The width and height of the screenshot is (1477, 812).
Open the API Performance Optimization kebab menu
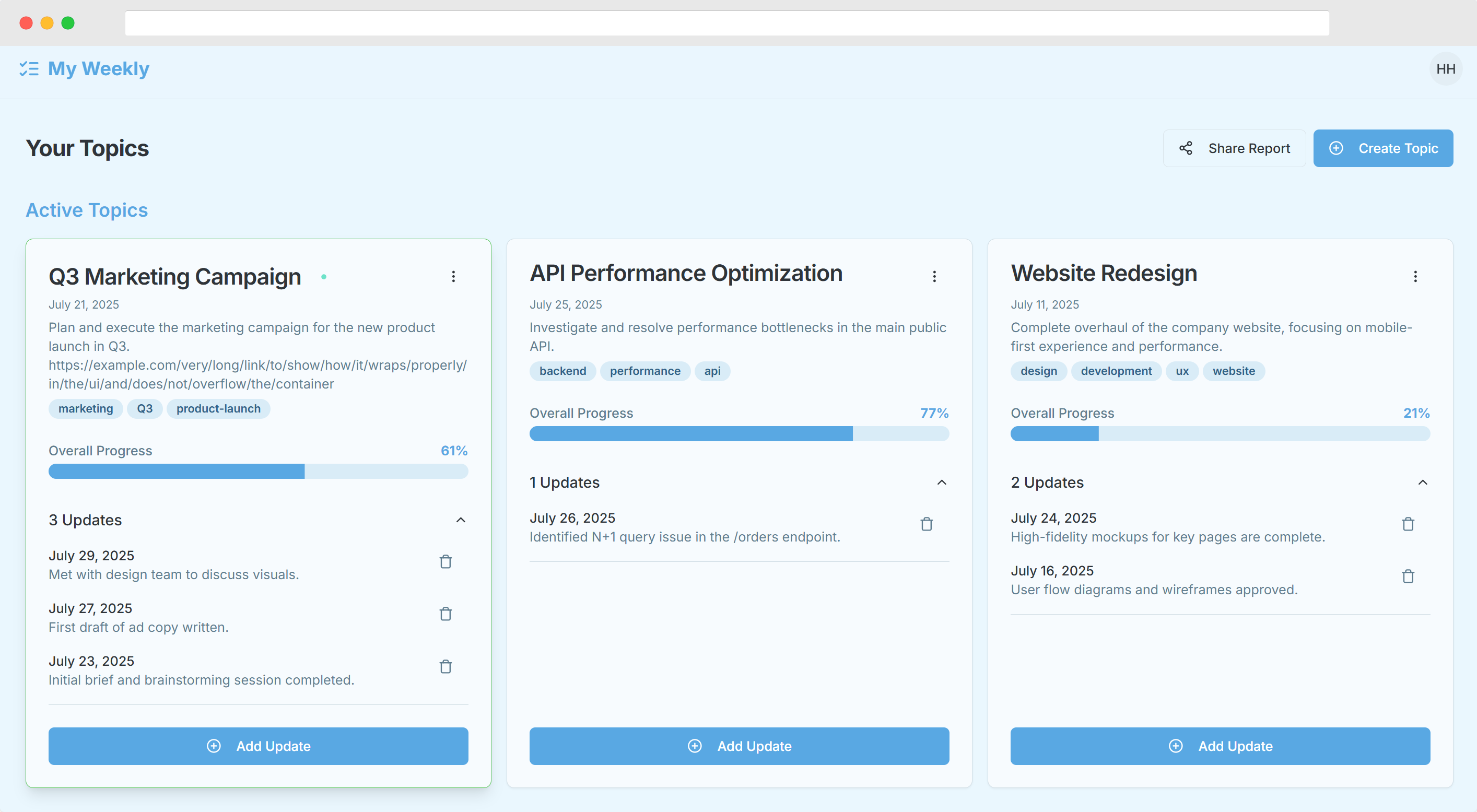coord(934,276)
